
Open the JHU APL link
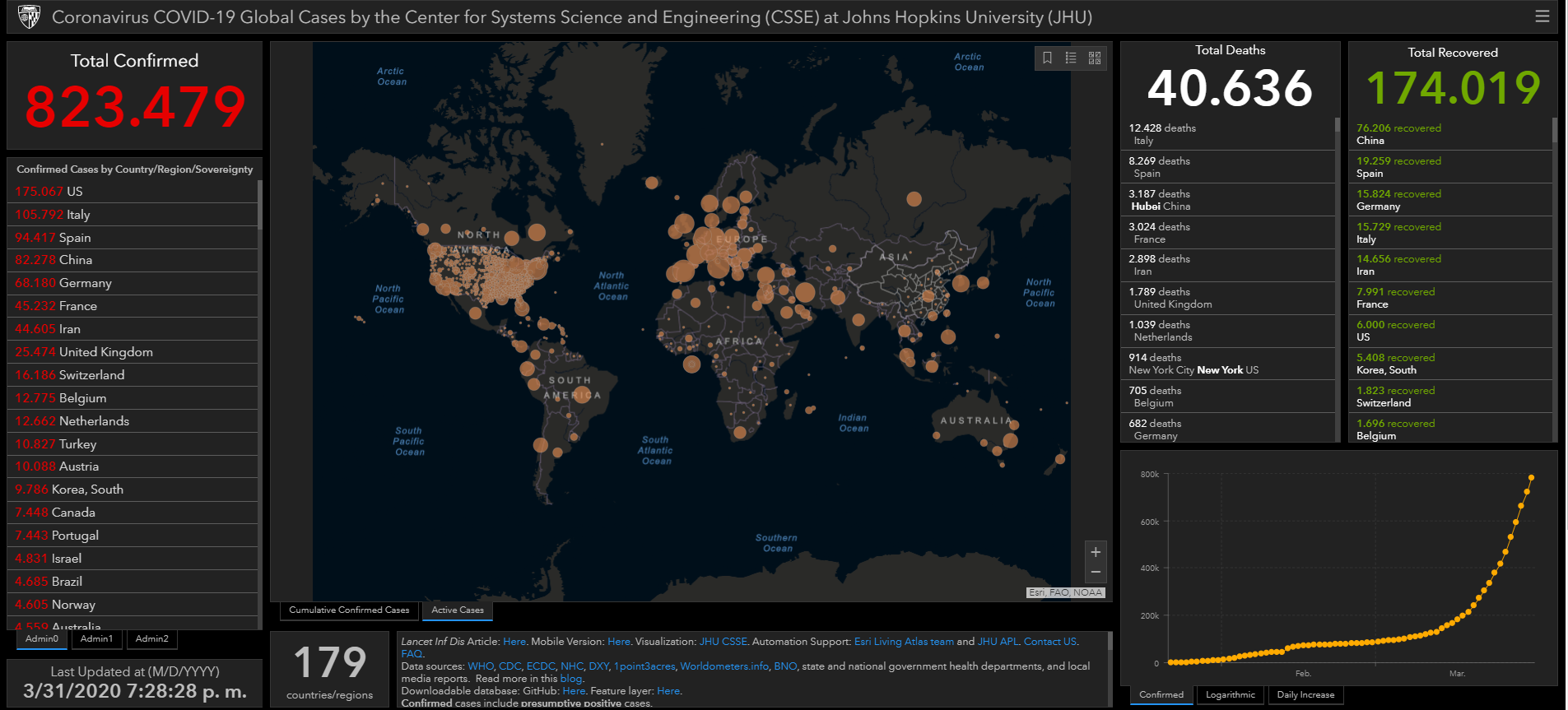pos(998,642)
